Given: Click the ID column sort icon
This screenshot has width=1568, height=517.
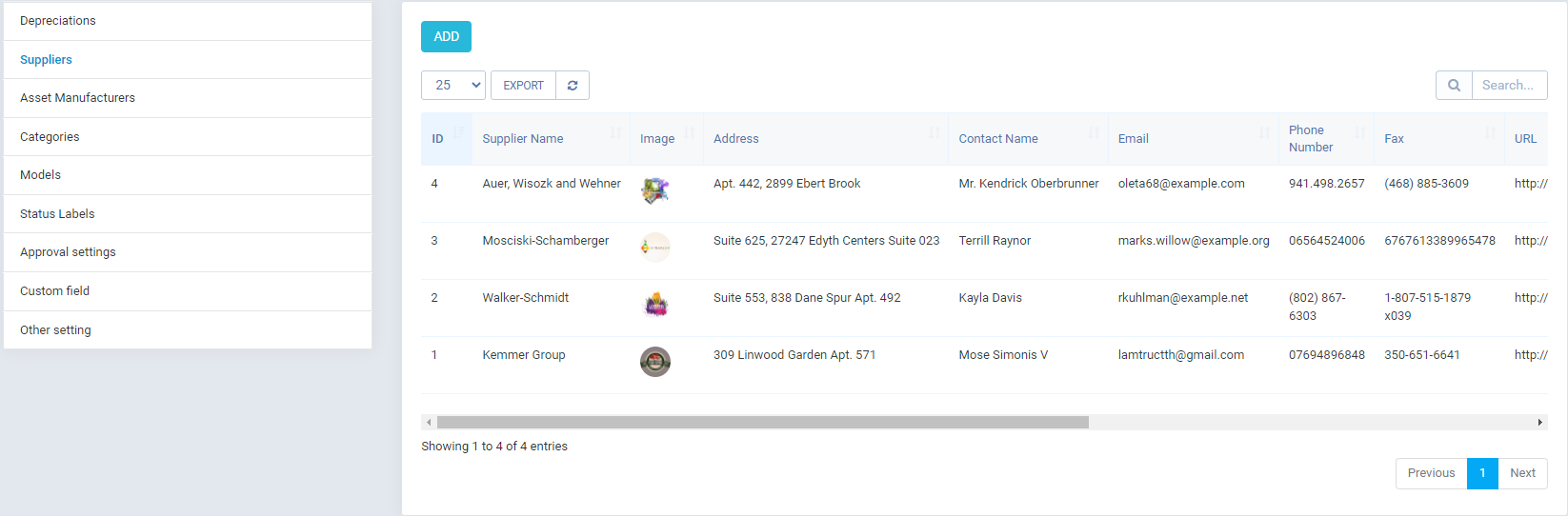Looking at the screenshot, I should (x=459, y=131).
